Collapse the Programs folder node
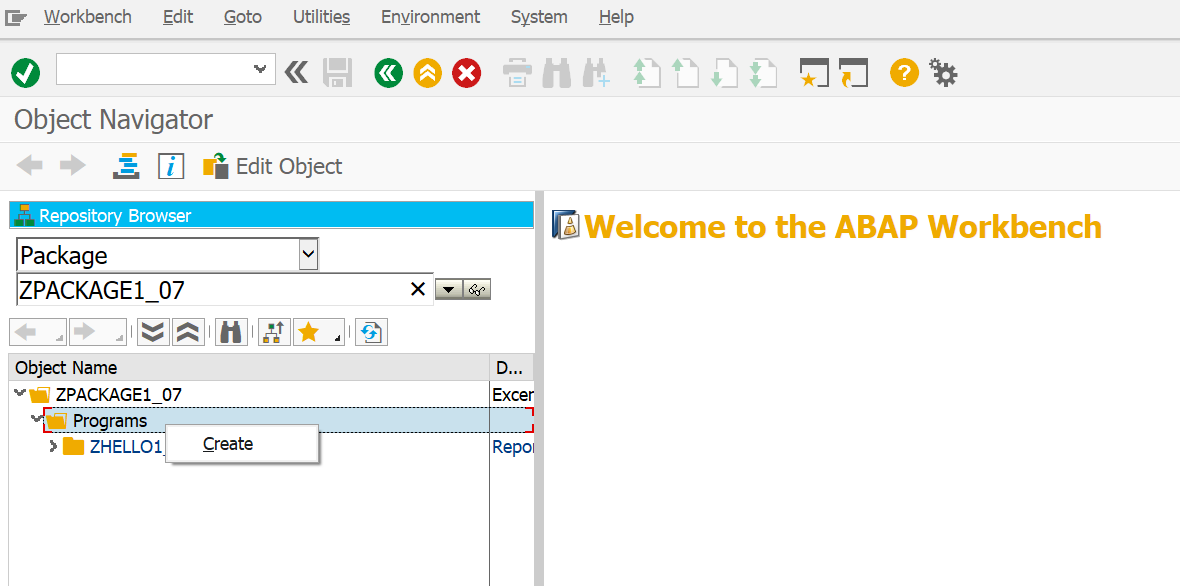The image size is (1180, 586). click(x=35, y=420)
